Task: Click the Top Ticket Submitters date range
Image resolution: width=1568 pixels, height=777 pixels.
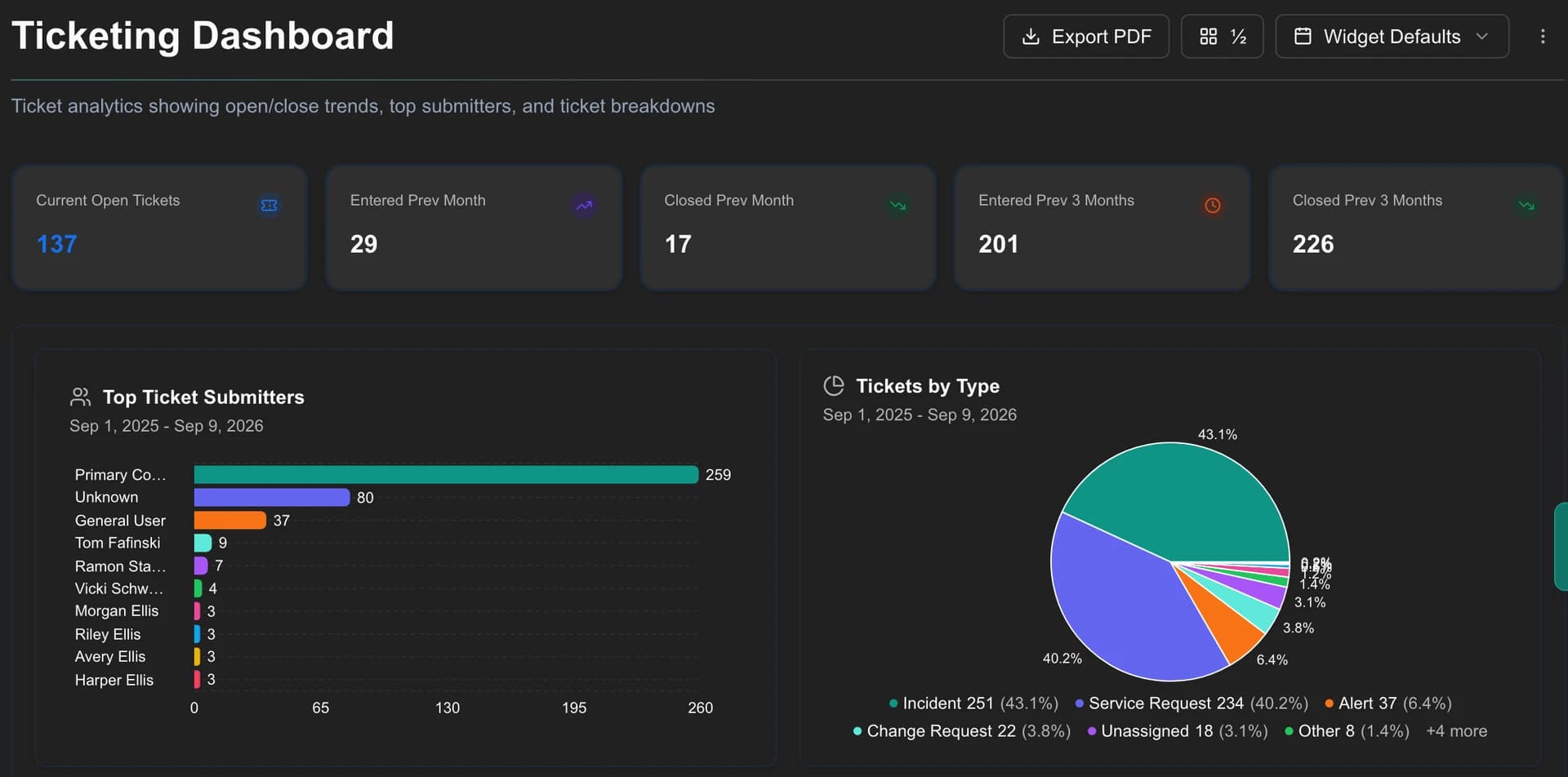Action: (x=167, y=426)
